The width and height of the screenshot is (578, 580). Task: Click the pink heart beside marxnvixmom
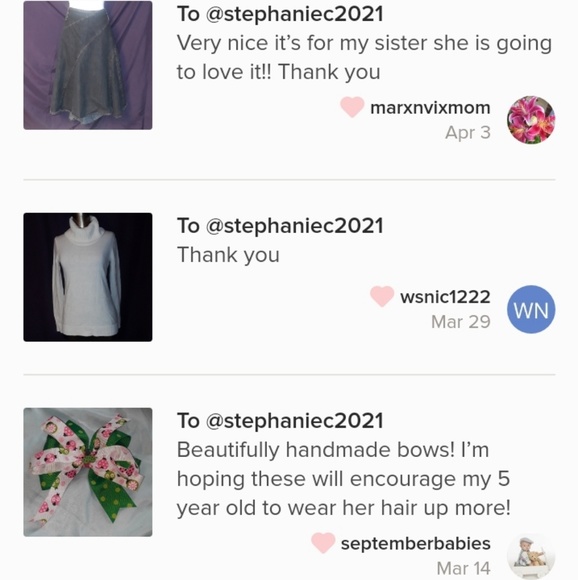[x=352, y=107]
